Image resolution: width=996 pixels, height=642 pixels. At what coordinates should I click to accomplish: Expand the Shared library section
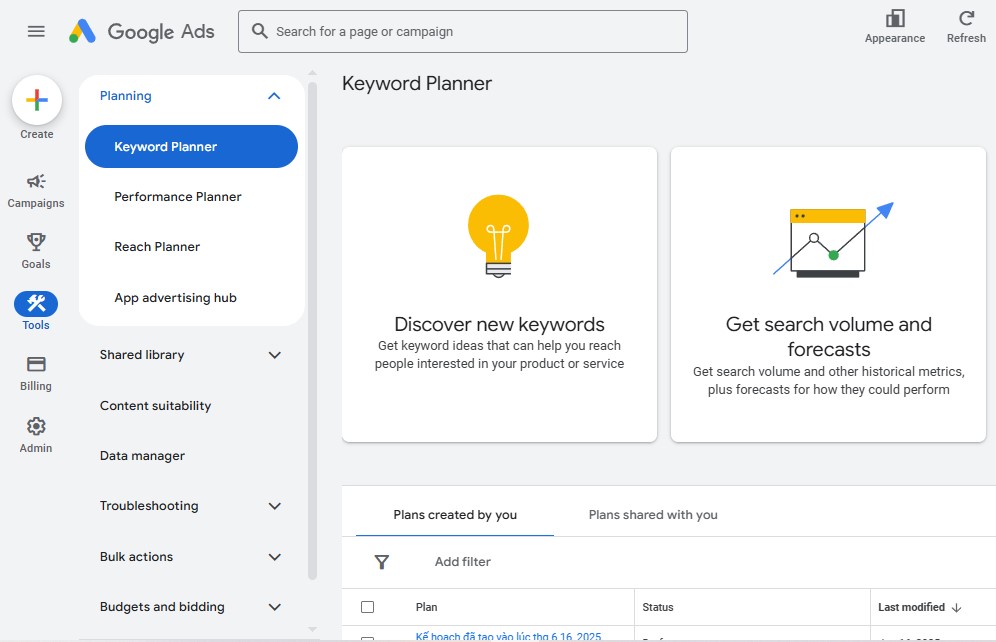pos(274,355)
